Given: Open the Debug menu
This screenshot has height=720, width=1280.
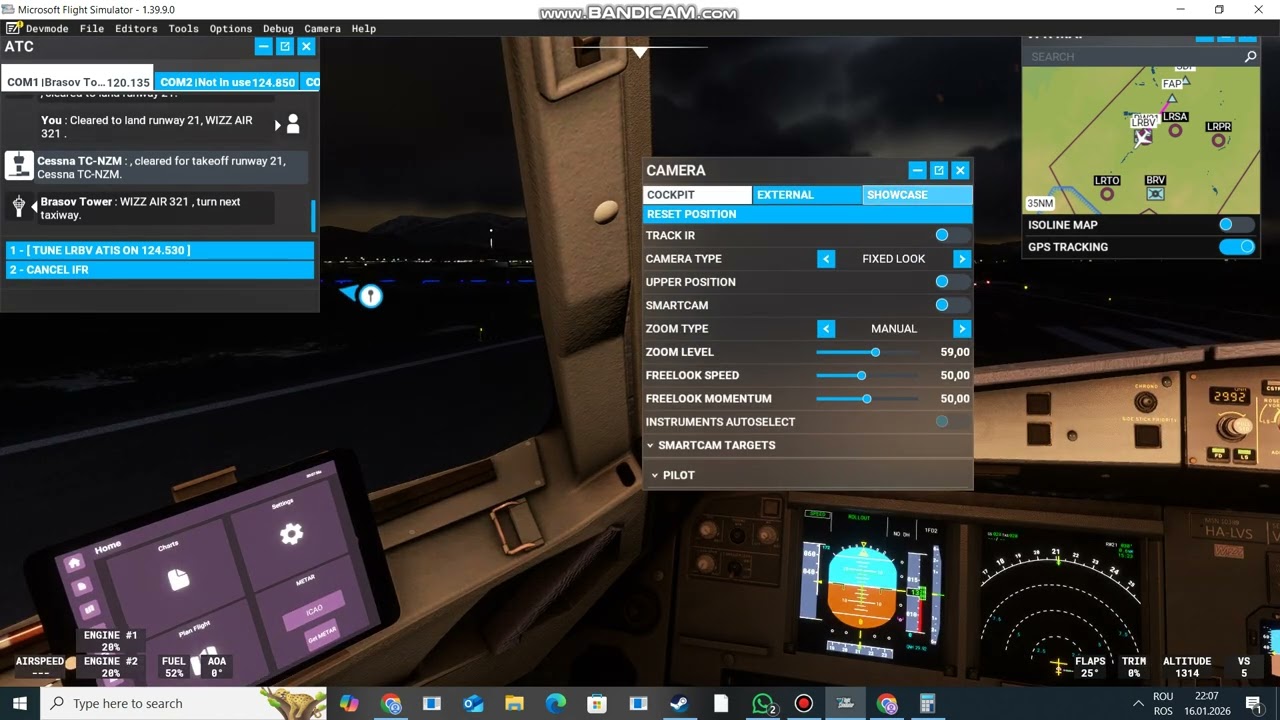Looking at the screenshot, I should coord(278,29).
